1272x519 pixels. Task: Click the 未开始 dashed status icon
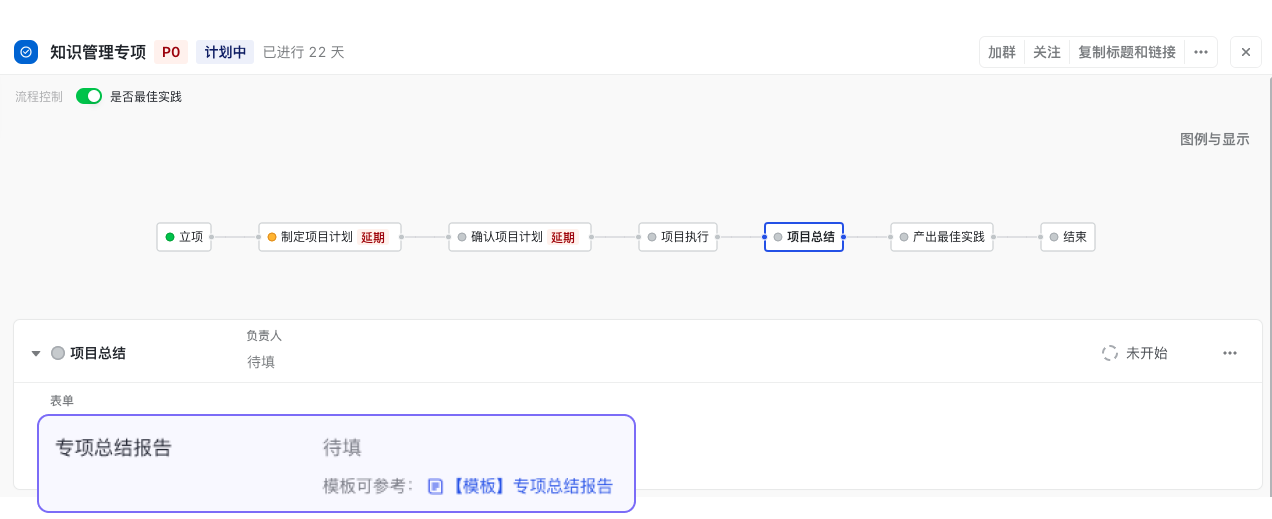click(x=1109, y=353)
